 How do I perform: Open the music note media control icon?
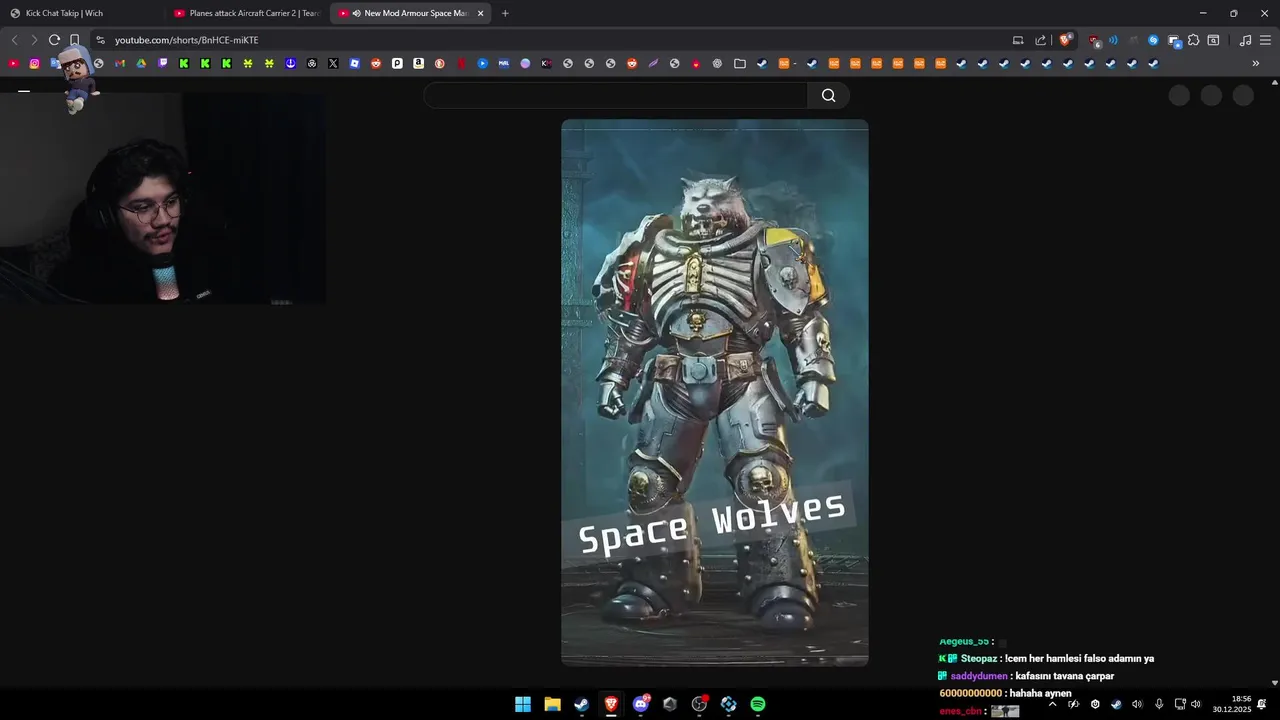click(1245, 40)
